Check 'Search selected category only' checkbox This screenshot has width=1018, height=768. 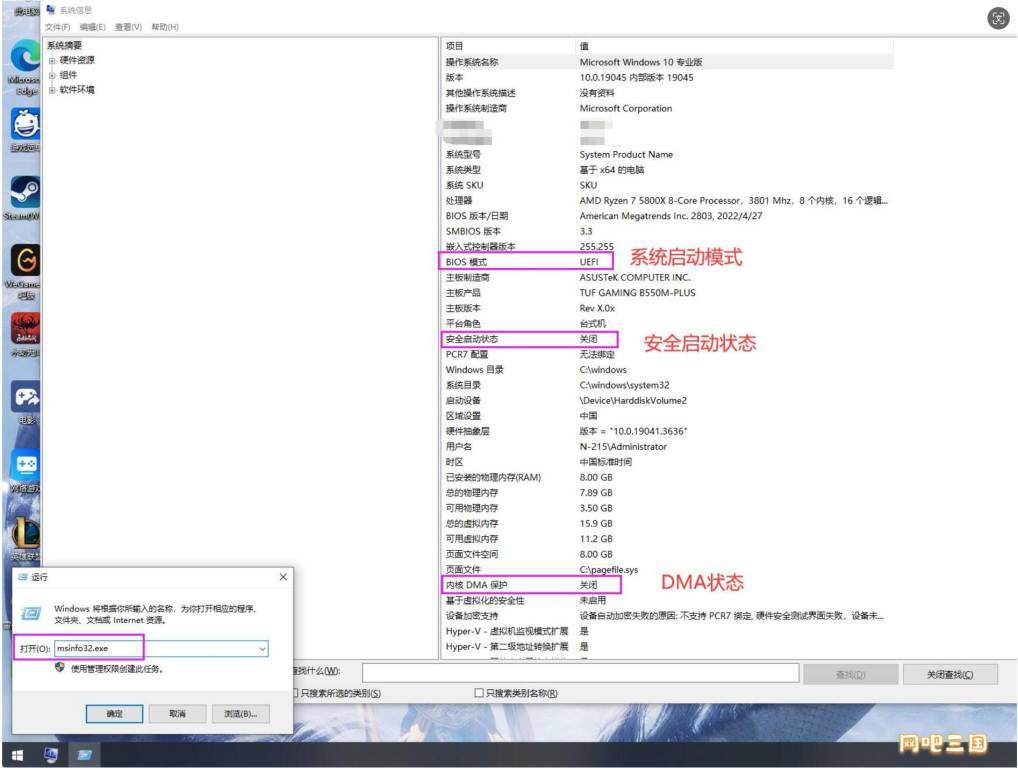click(x=295, y=693)
